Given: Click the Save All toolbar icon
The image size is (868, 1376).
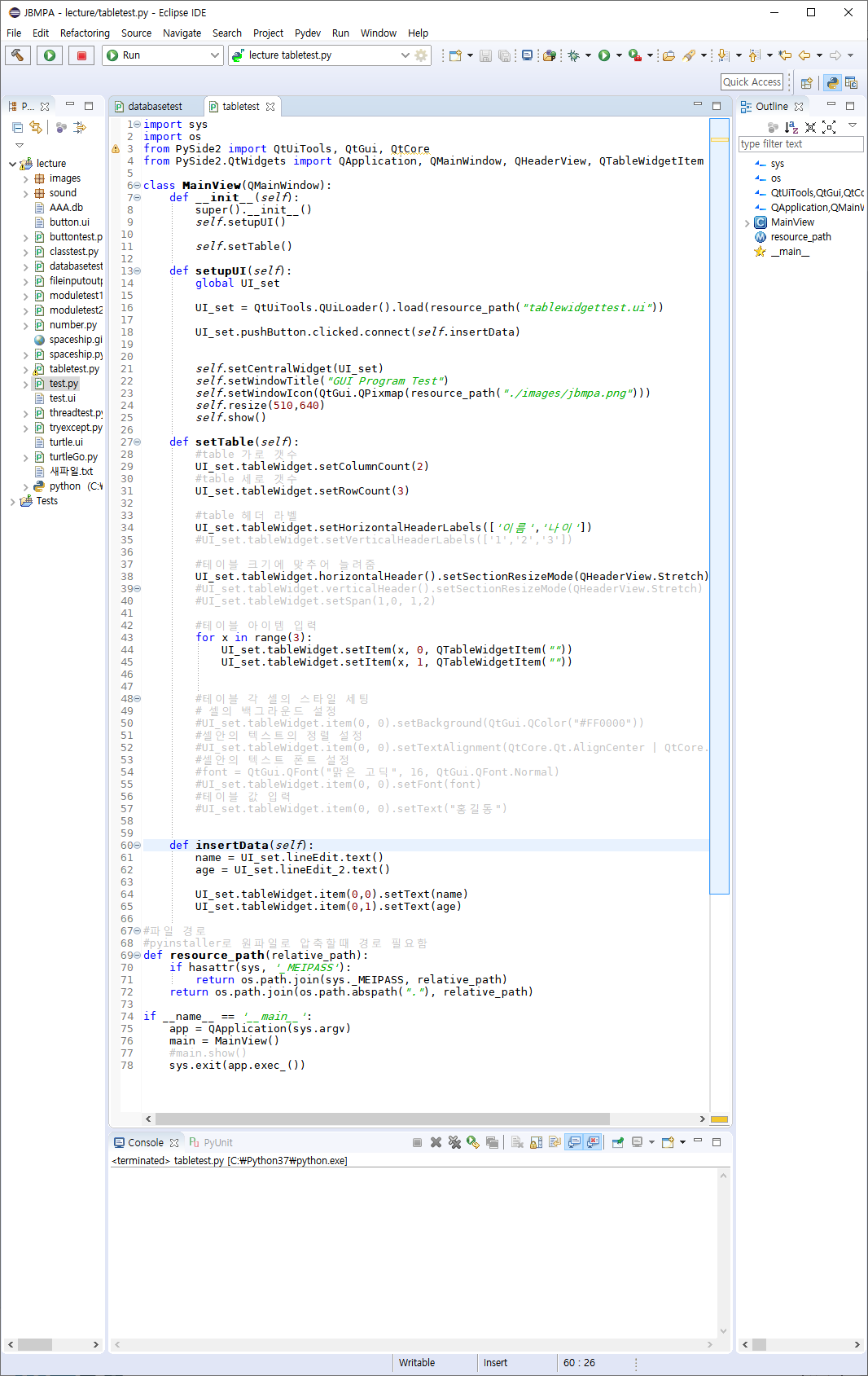Looking at the screenshot, I should [x=504, y=55].
